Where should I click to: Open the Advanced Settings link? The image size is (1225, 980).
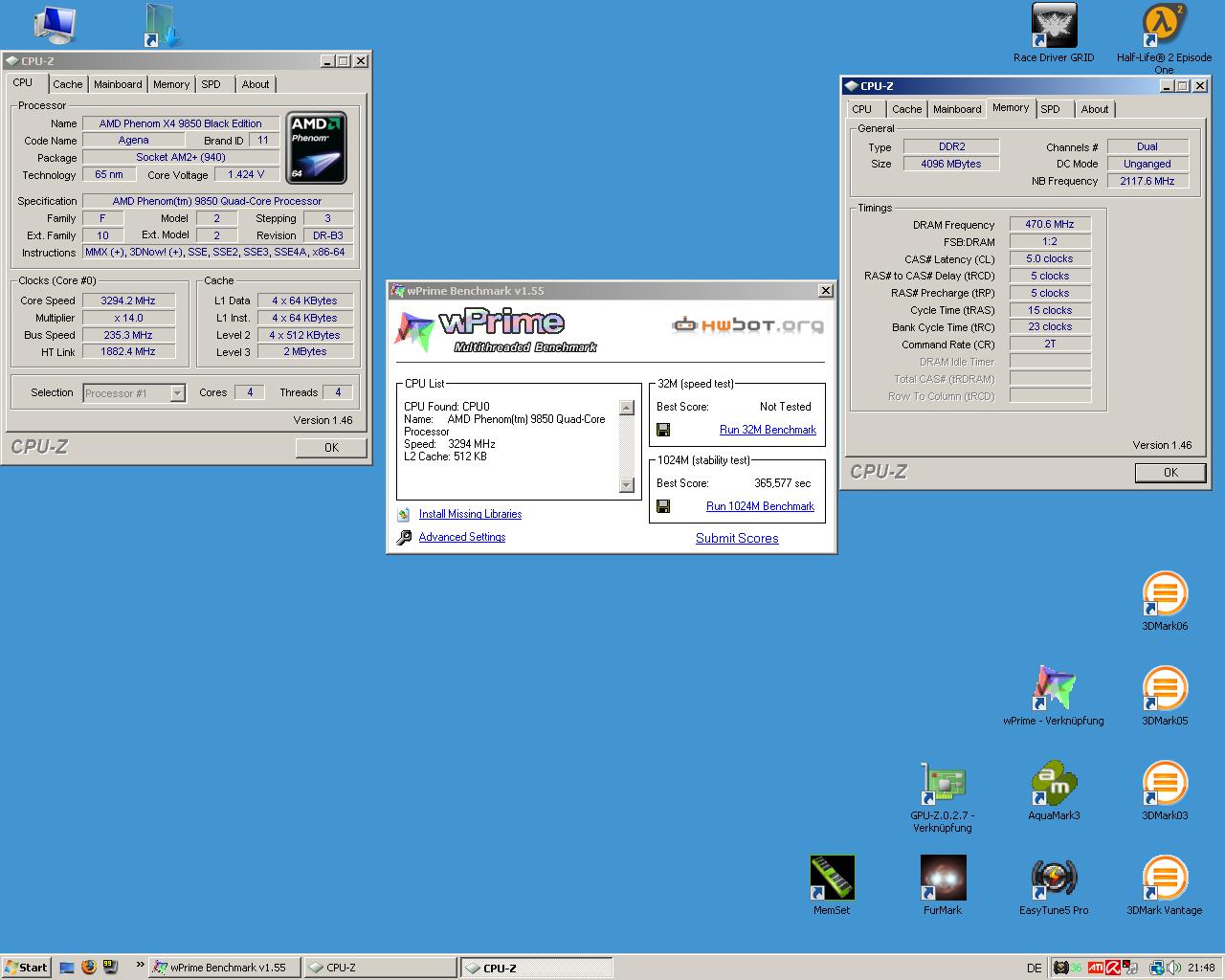(462, 538)
